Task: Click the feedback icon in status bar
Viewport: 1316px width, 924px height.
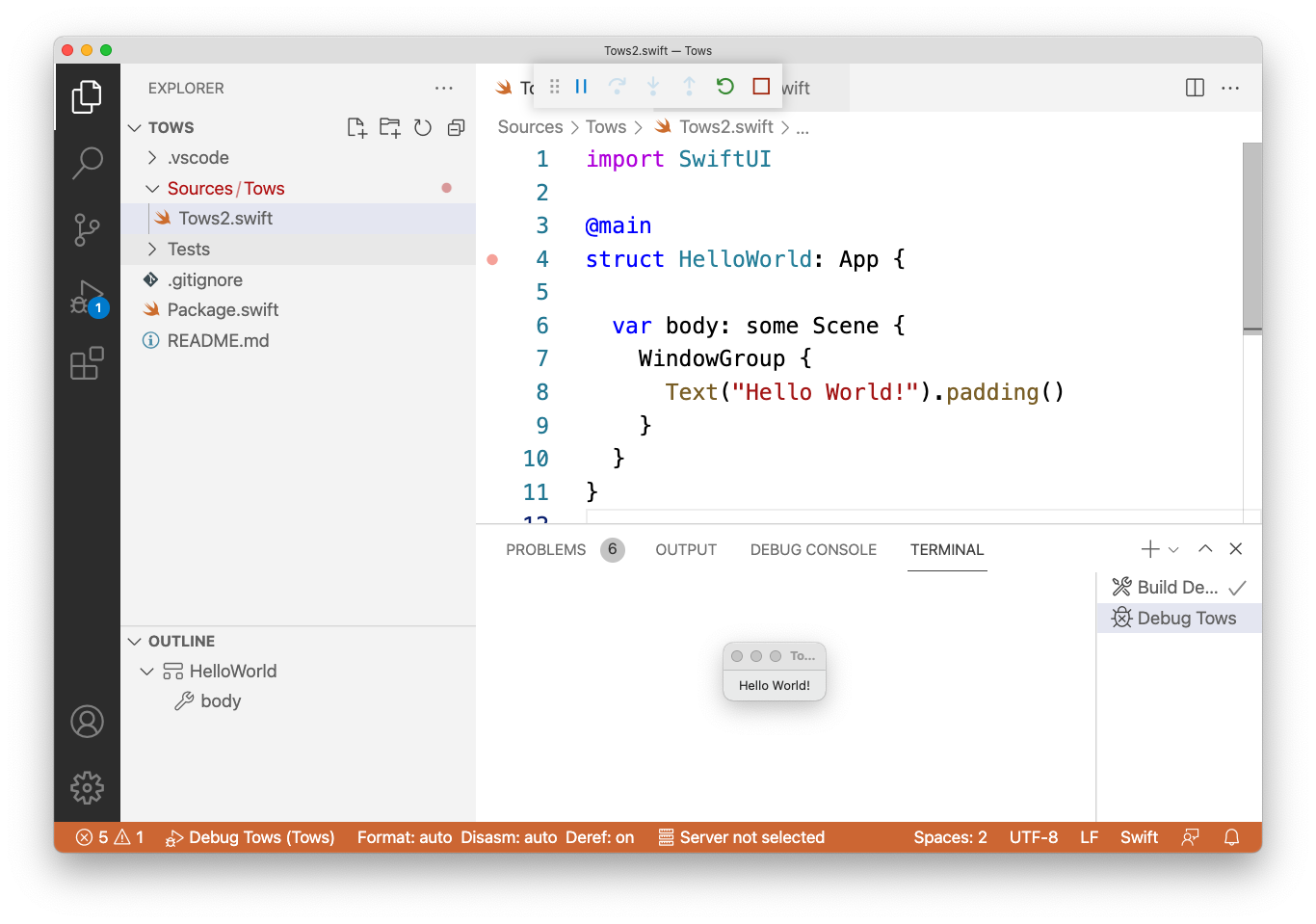Action: pyautogui.click(x=1191, y=837)
